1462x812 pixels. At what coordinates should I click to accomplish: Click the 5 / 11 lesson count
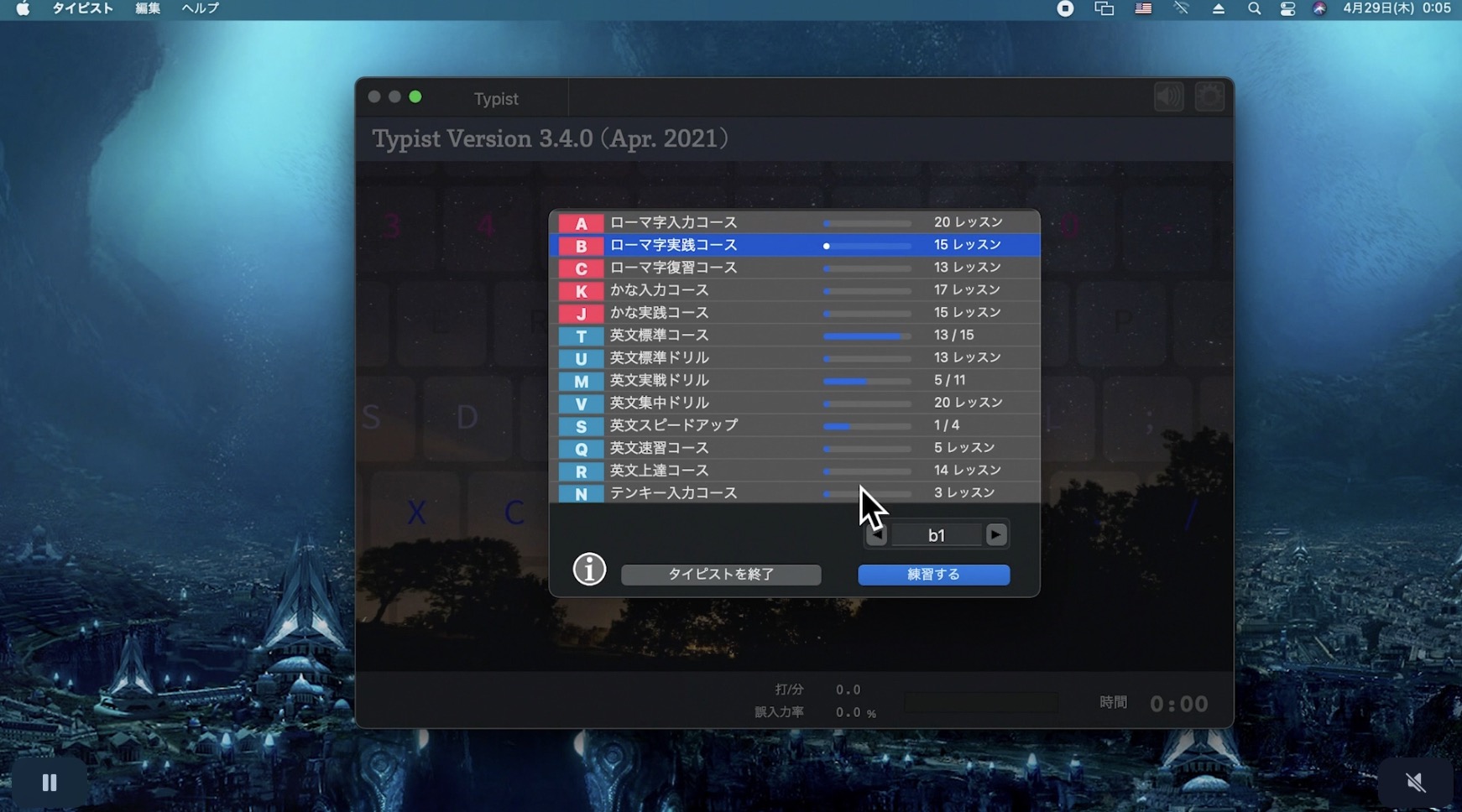pos(949,381)
